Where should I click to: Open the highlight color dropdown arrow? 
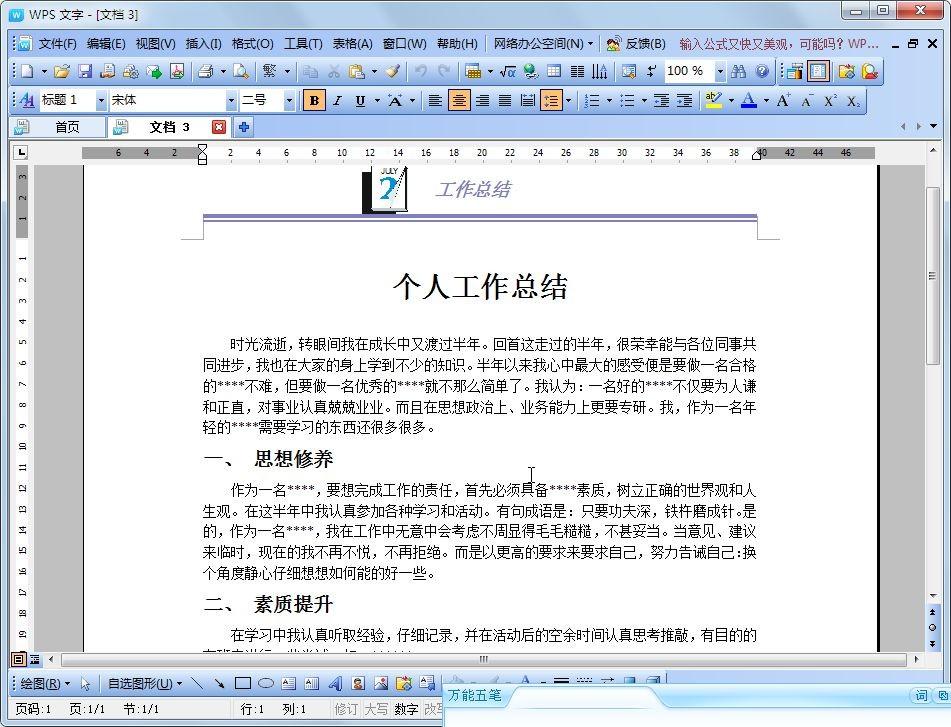point(731,101)
